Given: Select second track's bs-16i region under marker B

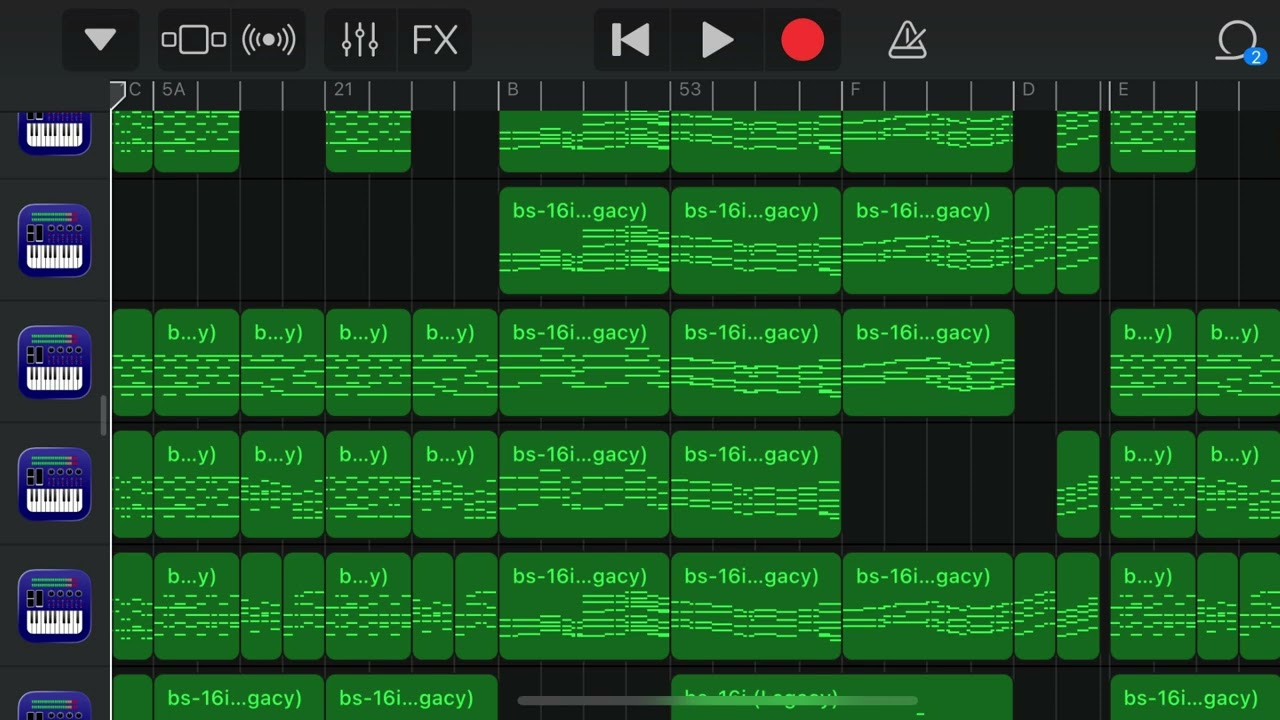Looking at the screenshot, I should point(584,240).
